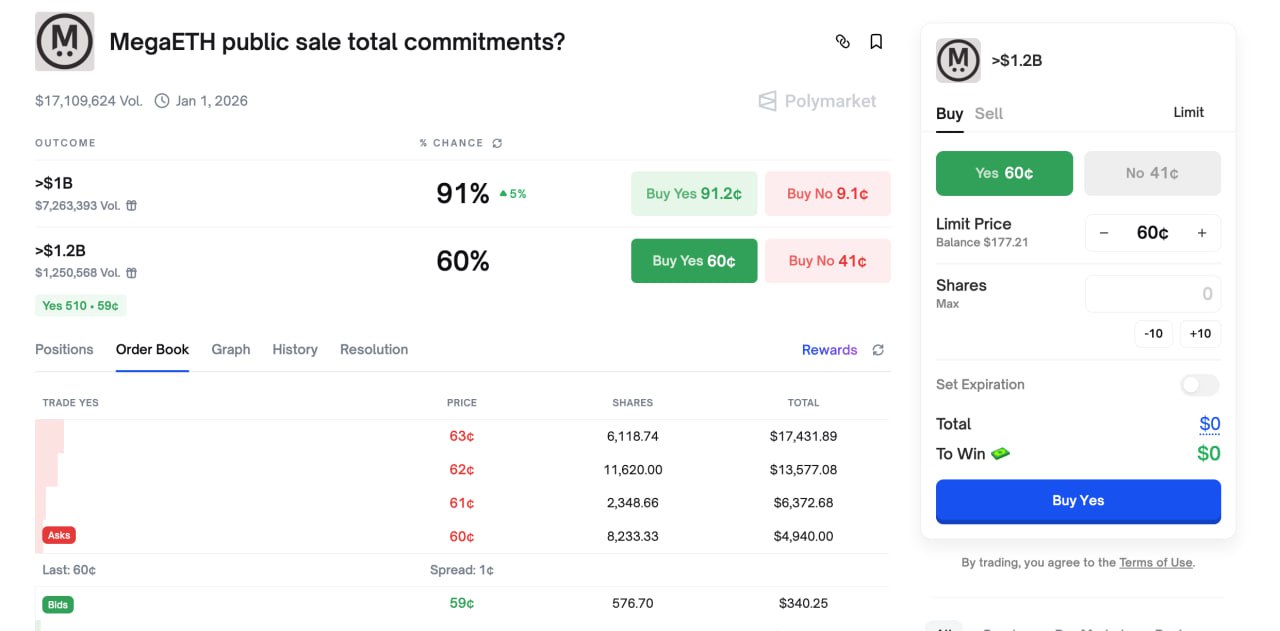Viewport: 1280px width, 631px height.
Task: Open the Terms of Use link
Action: pos(1155,562)
